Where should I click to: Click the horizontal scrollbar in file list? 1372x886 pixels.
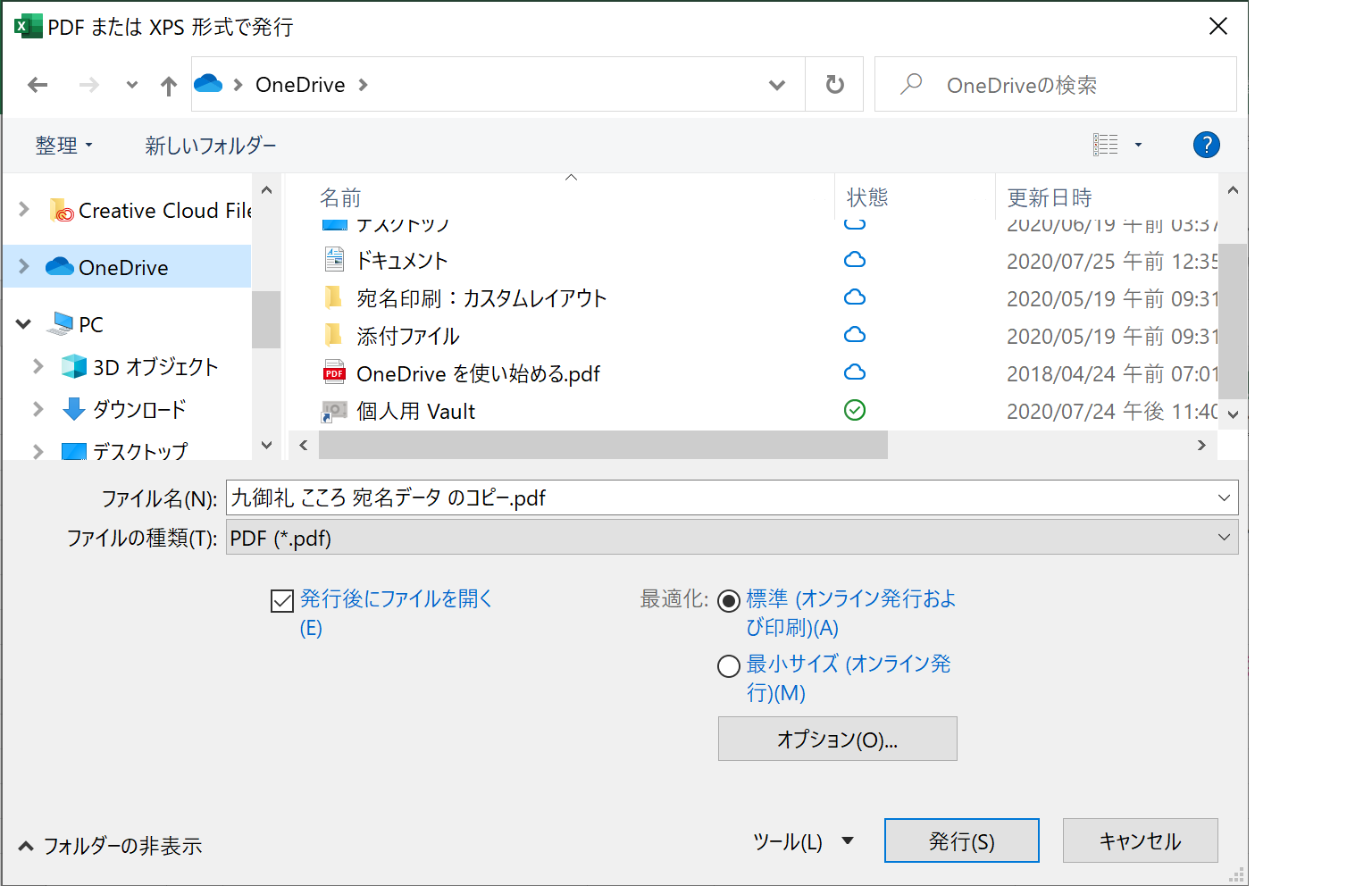(x=603, y=445)
